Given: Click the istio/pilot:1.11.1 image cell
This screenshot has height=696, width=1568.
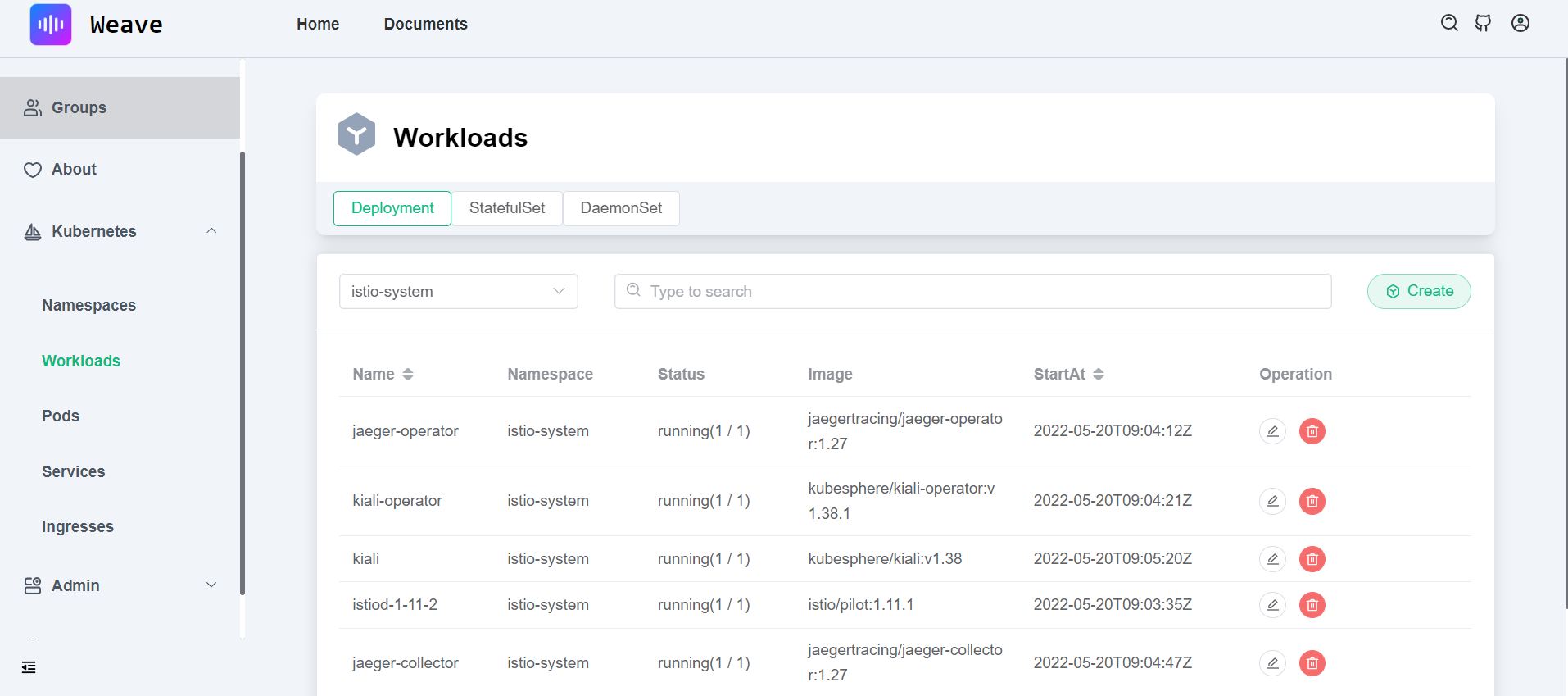Looking at the screenshot, I should [861, 605].
